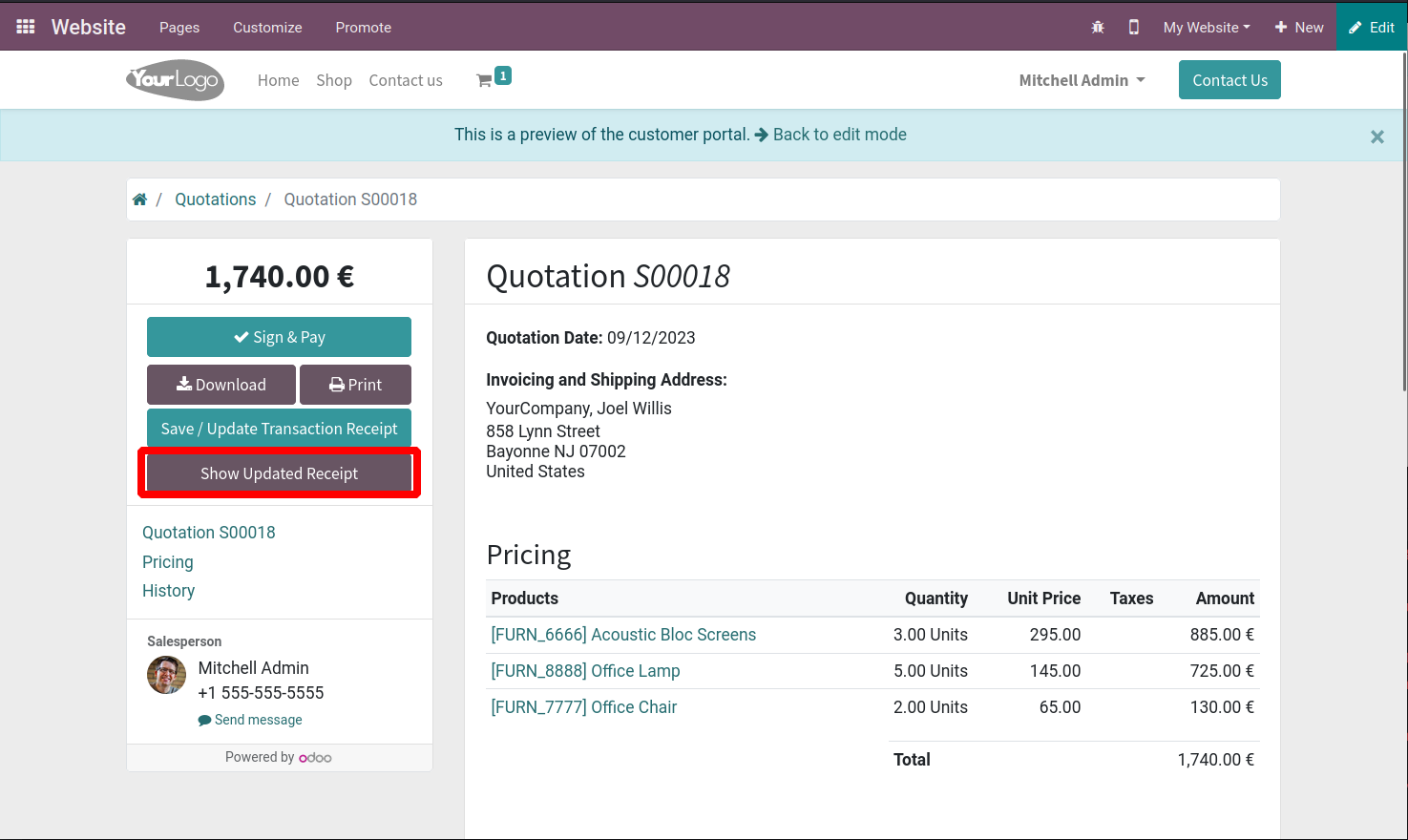Open the apps grid menu icon

tap(26, 27)
